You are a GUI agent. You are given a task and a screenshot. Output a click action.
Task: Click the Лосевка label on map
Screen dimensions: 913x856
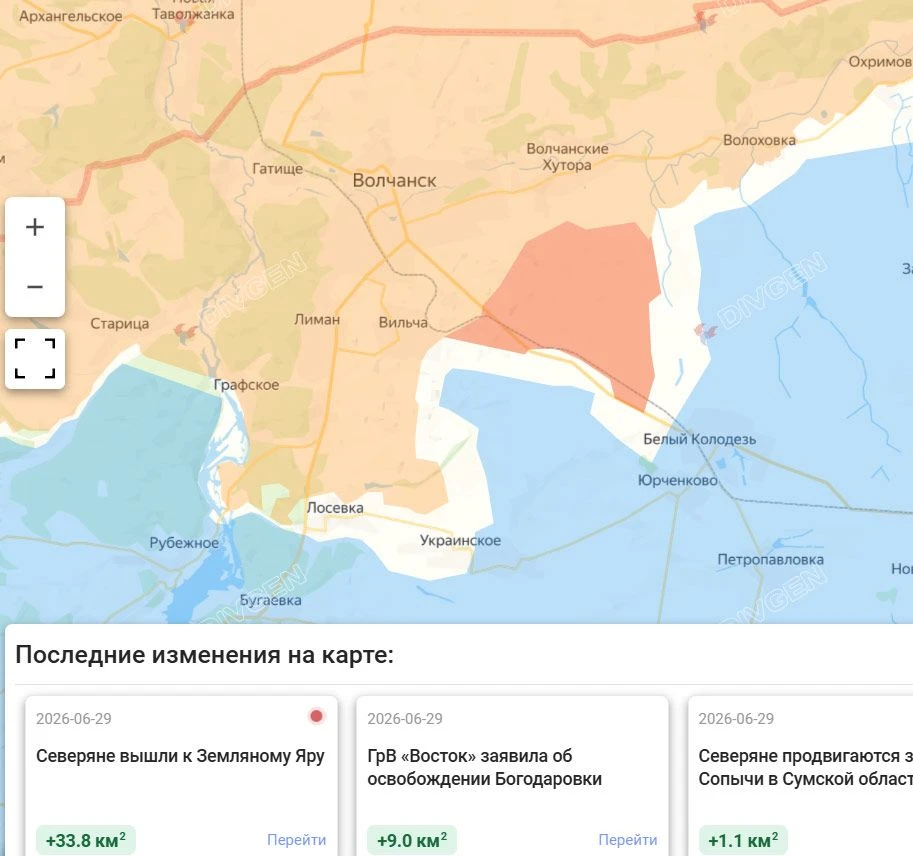click(335, 508)
